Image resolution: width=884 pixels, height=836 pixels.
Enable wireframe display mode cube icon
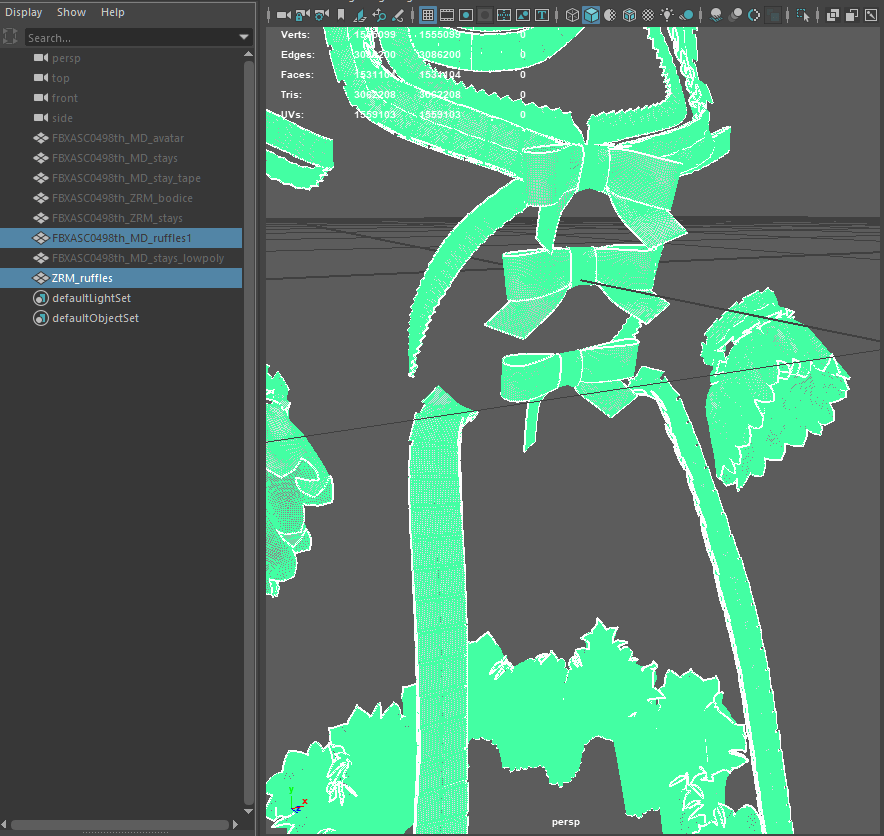pyautogui.click(x=572, y=15)
